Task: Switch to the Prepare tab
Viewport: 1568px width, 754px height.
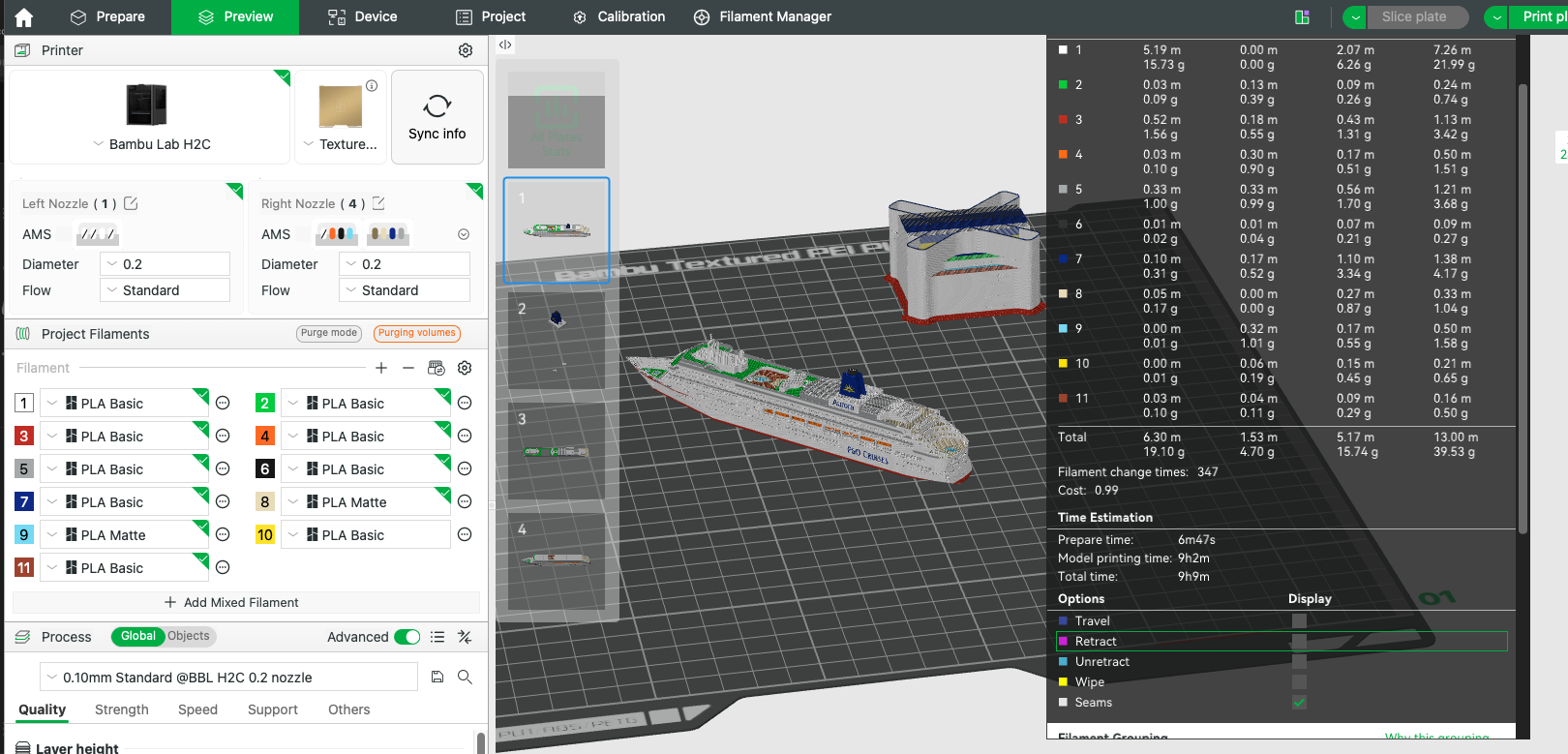Action: 107,16
